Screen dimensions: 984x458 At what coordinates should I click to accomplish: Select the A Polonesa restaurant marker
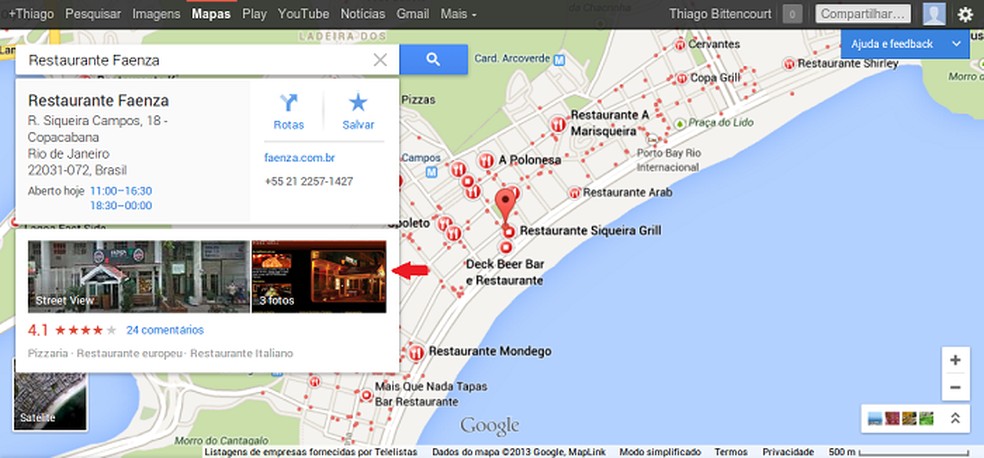pyautogui.click(x=485, y=161)
